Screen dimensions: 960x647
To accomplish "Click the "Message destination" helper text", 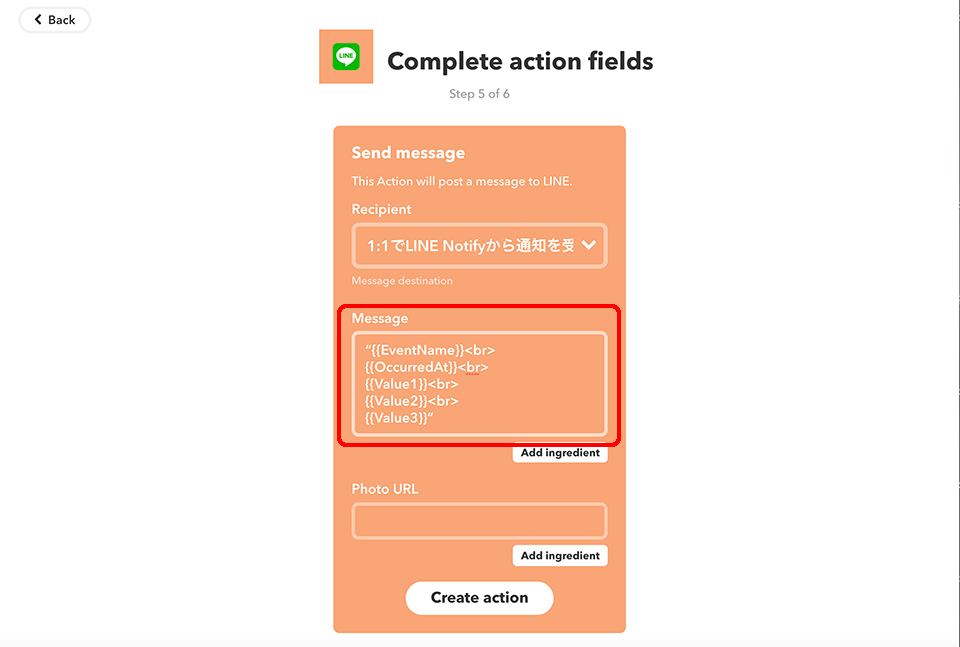I will coord(402,281).
